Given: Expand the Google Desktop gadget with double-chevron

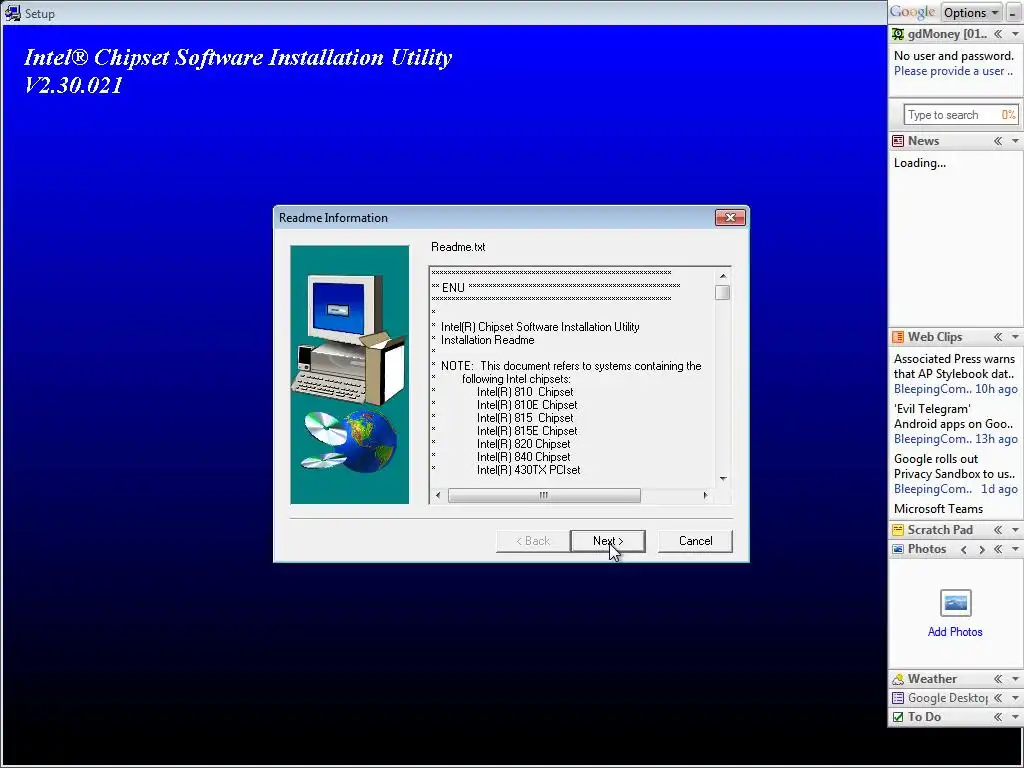Looking at the screenshot, I should (998, 698).
